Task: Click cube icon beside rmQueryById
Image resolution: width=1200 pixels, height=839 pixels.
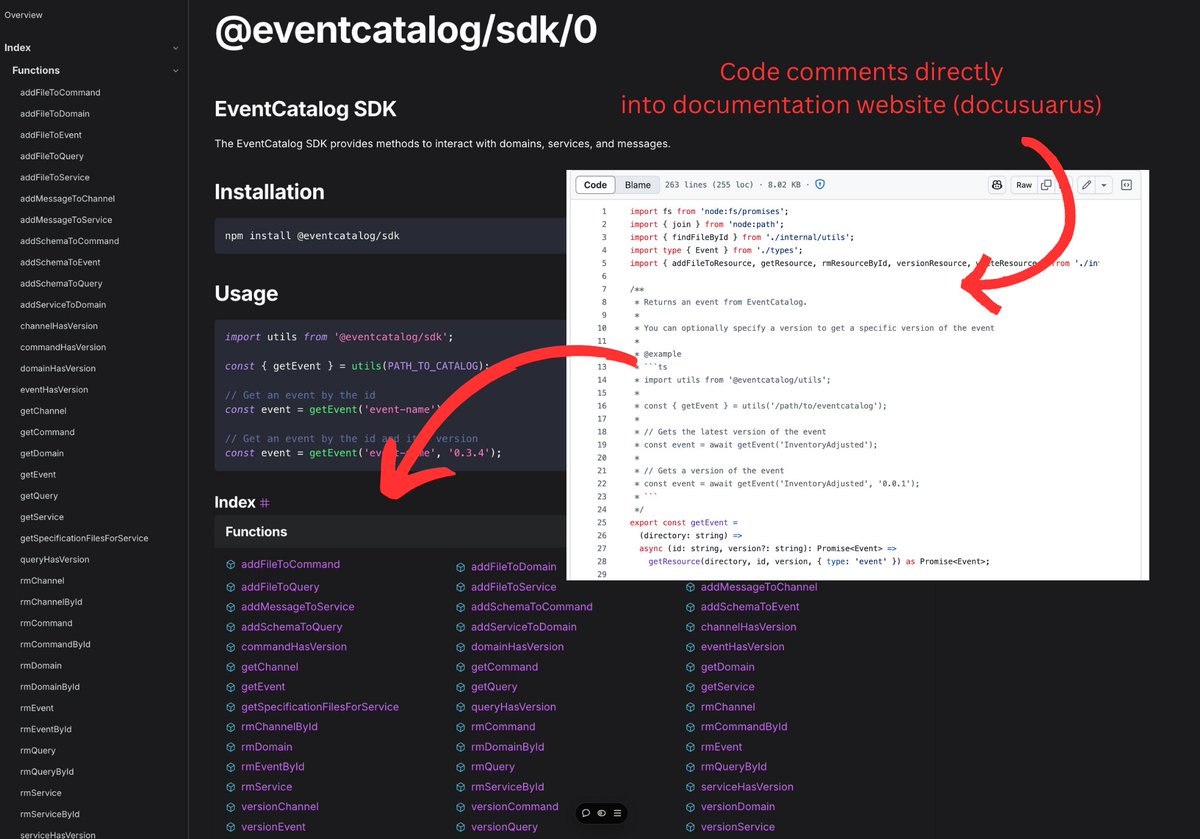Action: [691, 767]
